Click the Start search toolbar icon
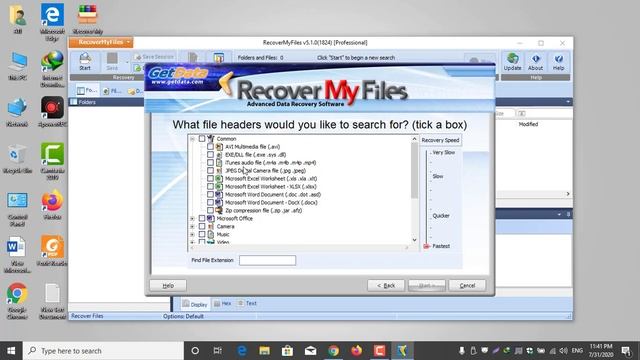This screenshot has width=640, height=360. (85, 62)
